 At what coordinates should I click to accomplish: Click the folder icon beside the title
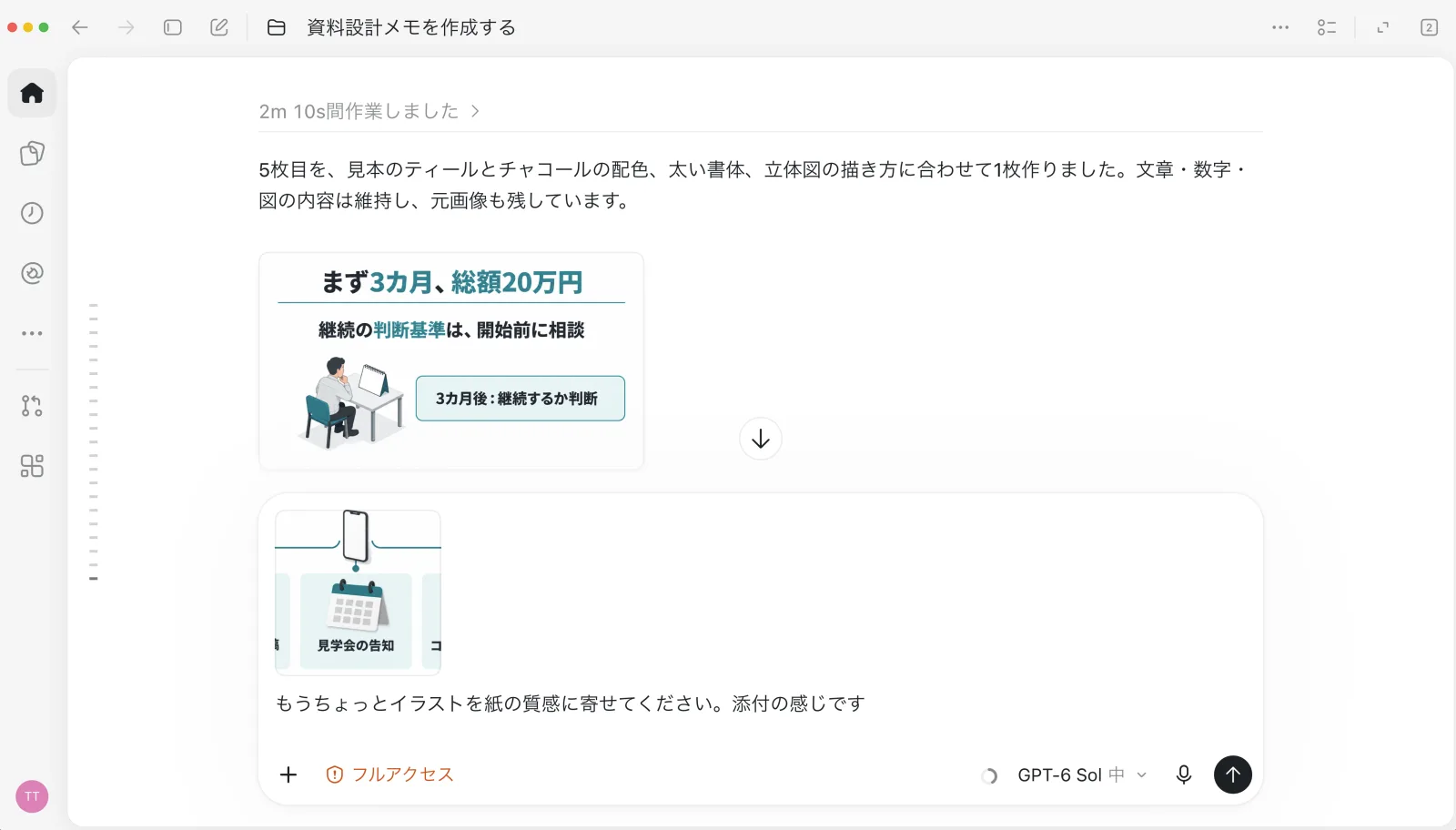coord(277,27)
